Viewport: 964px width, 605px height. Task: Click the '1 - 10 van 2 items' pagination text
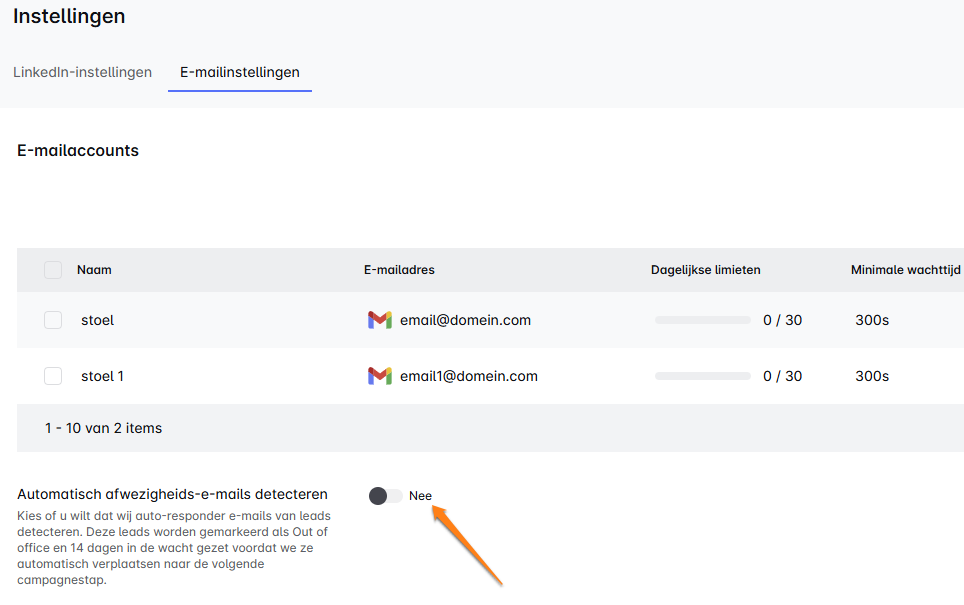(x=103, y=428)
